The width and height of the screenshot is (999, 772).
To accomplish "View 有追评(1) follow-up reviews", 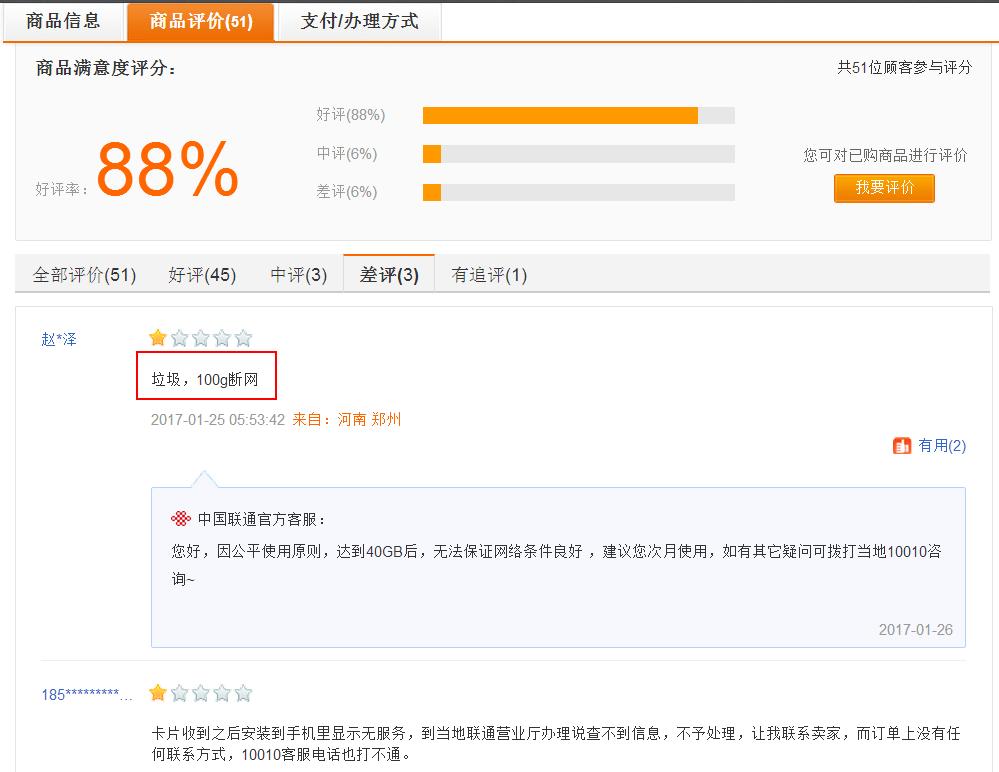I will (x=489, y=275).
